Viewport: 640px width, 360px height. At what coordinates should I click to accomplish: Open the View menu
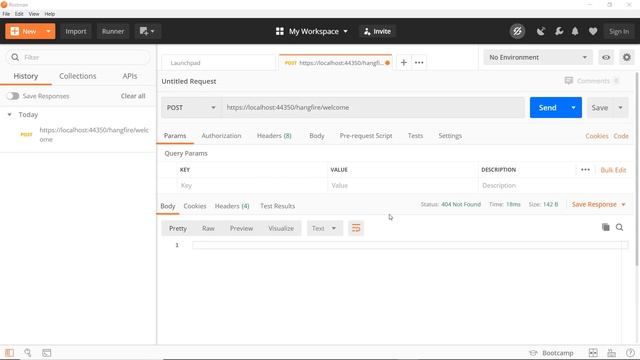pyautogui.click(x=34, y=14)
